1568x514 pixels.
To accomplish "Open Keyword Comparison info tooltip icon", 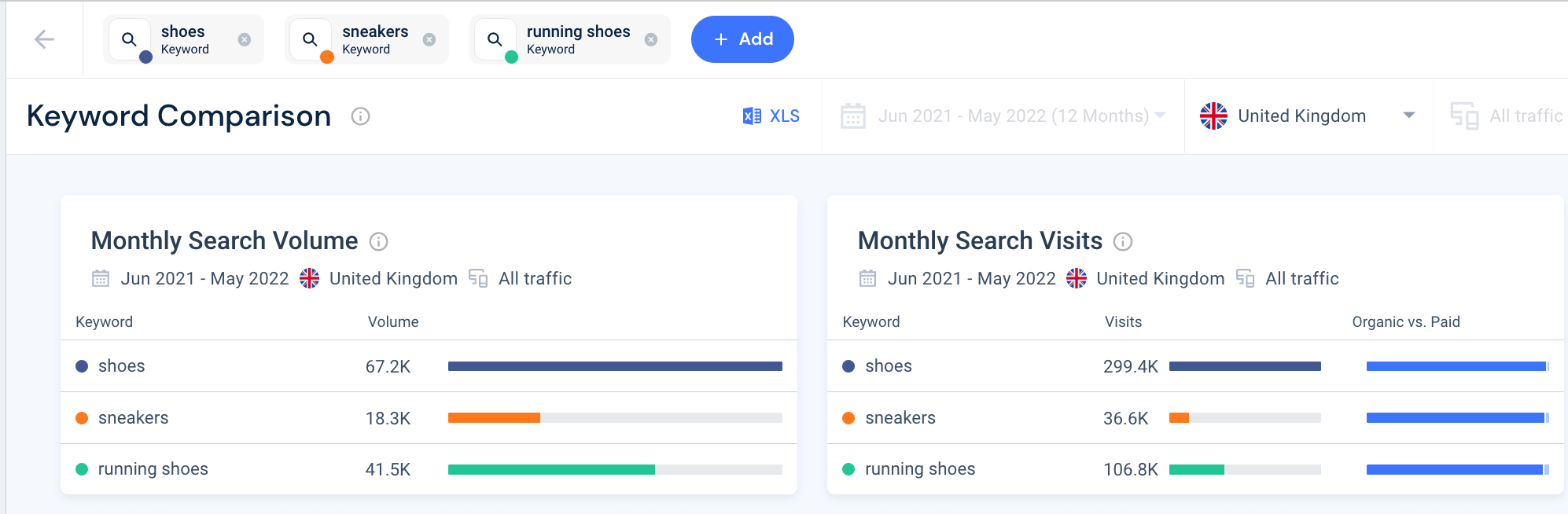I will [x=360, y=116].
